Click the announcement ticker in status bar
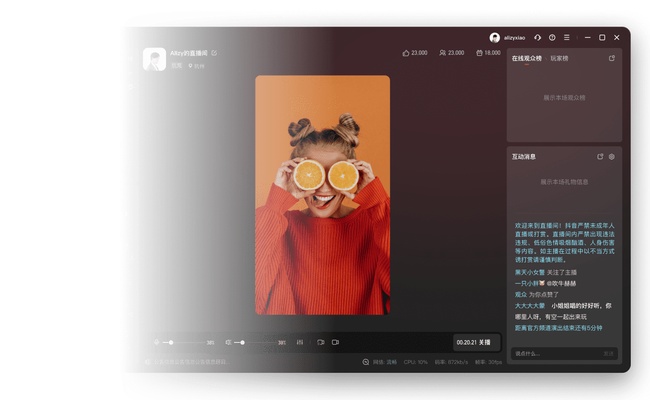Screen dimensions: 650x400 click(x=187, y=362)
